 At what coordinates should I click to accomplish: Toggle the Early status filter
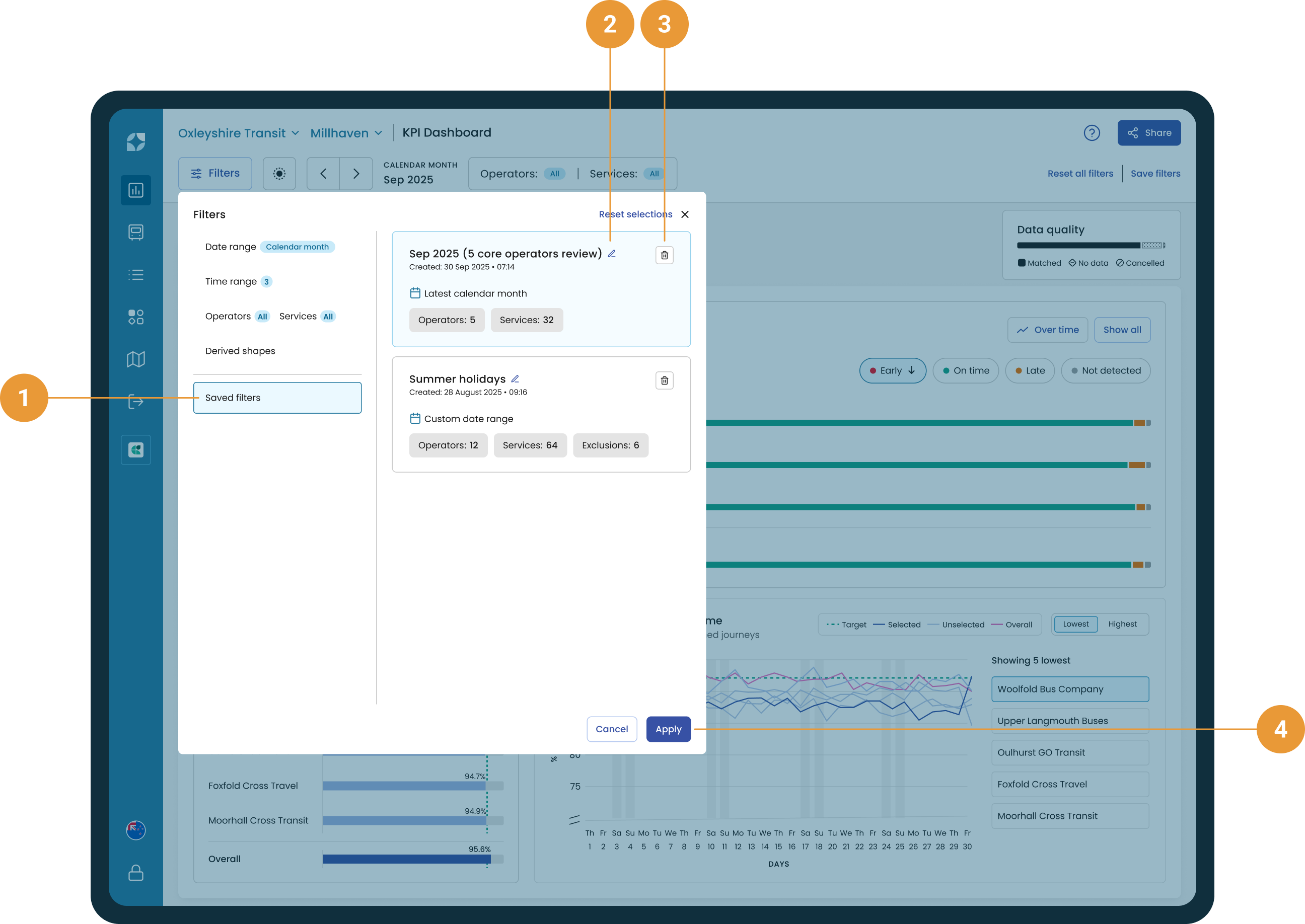892,371
